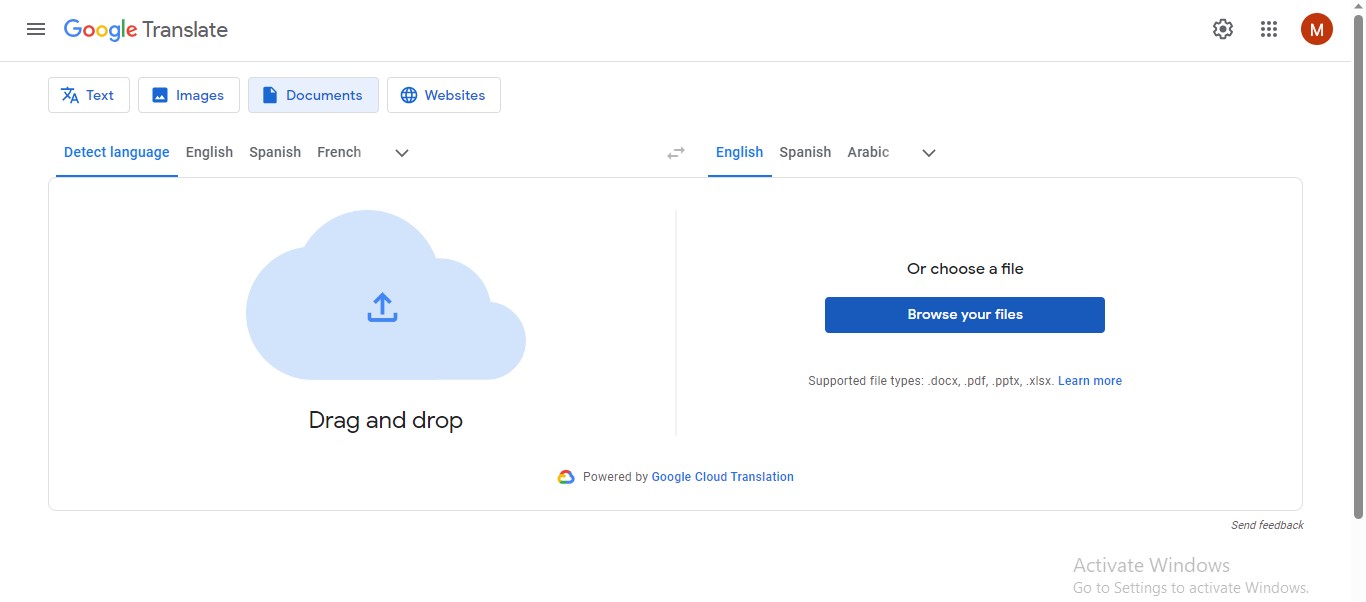The width and height of the screenshot is (1366, 602).
Task: Click the Or choose a file label
Action: pyautogui.click(x=965, y=269)
